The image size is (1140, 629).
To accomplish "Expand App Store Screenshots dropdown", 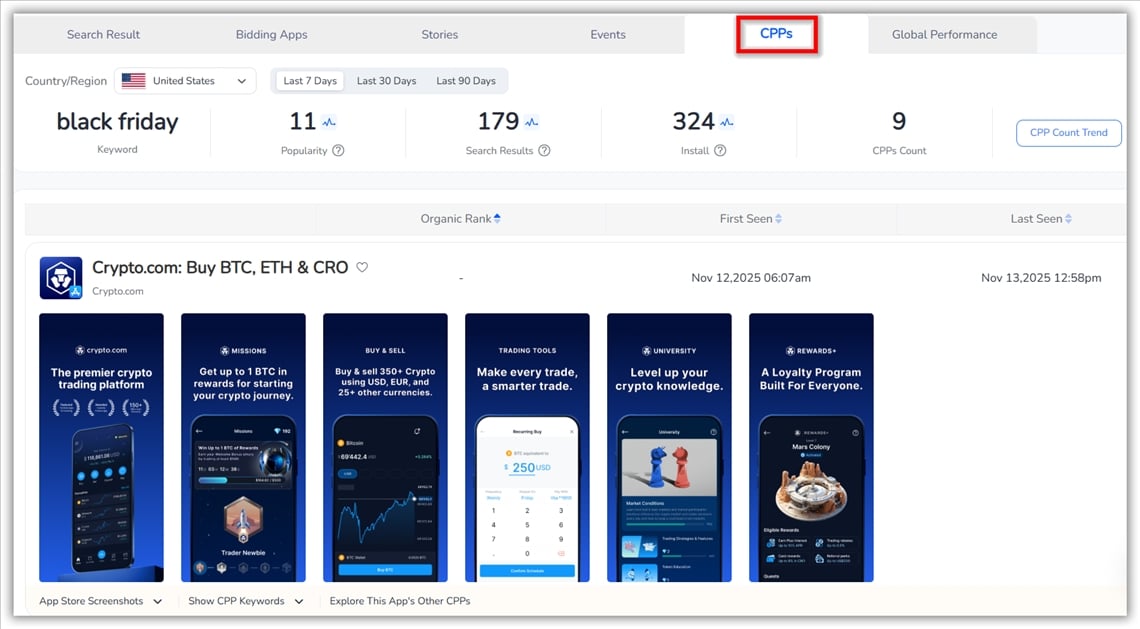I will pyautogui.click(x=100, y=601).
